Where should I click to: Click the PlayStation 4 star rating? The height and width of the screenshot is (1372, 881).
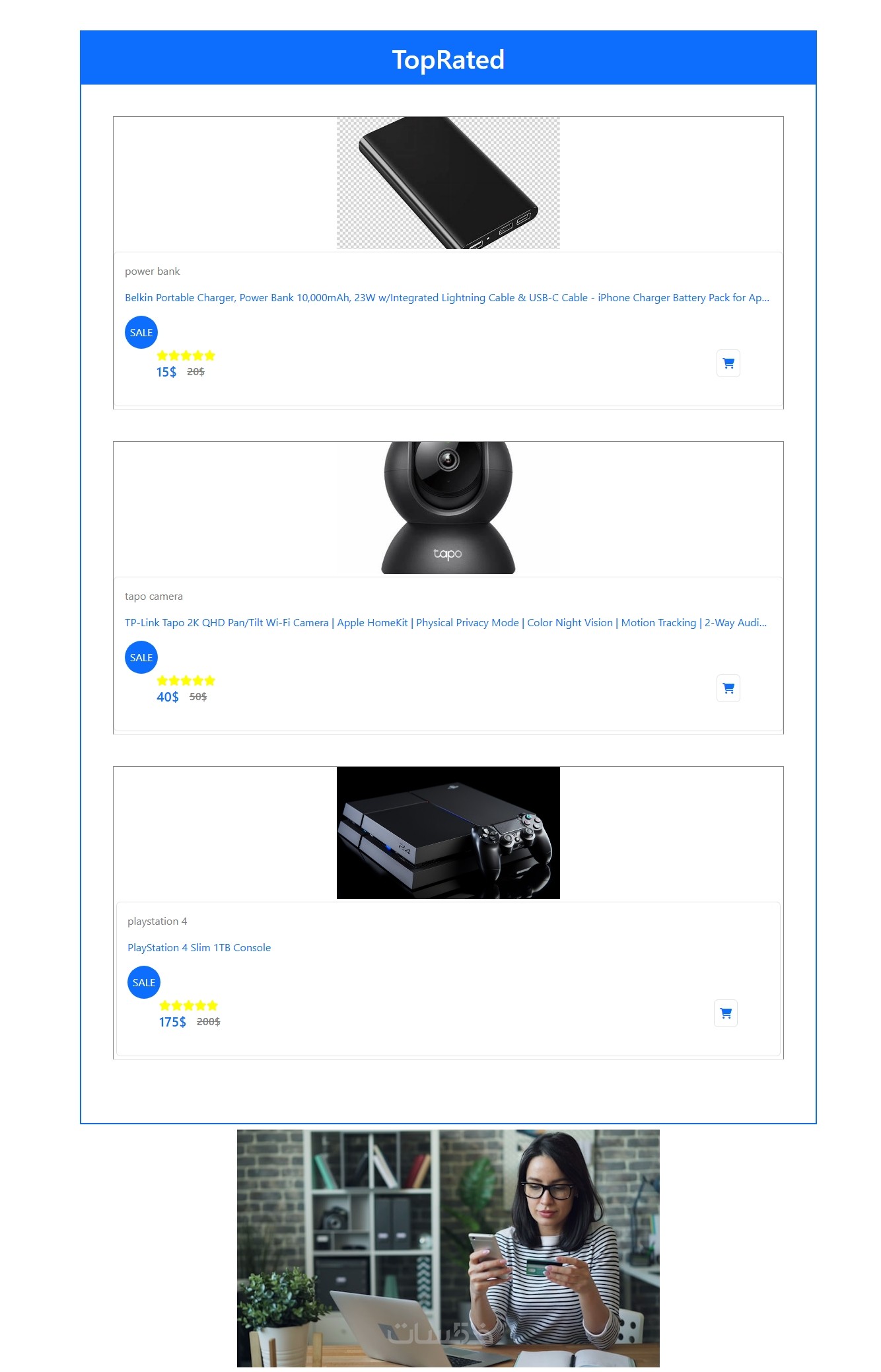point(189,1005)
